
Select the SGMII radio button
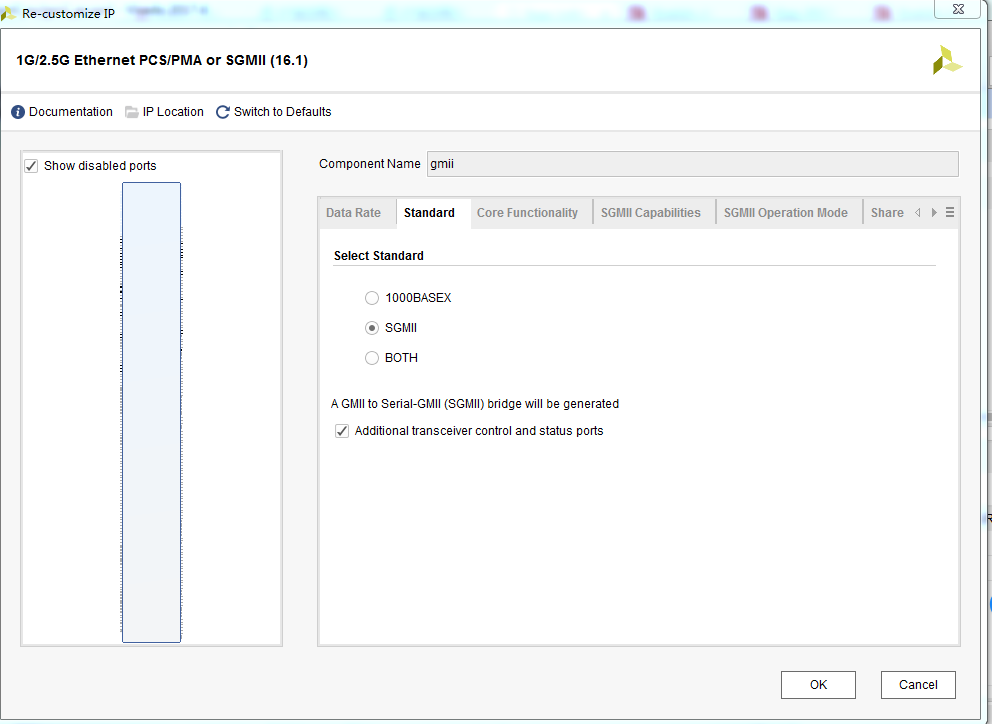coord(372,328)
